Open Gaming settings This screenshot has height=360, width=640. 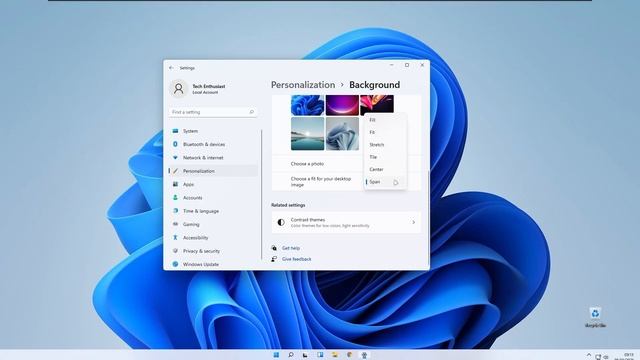pyautogui.click(x=213, y=224)
